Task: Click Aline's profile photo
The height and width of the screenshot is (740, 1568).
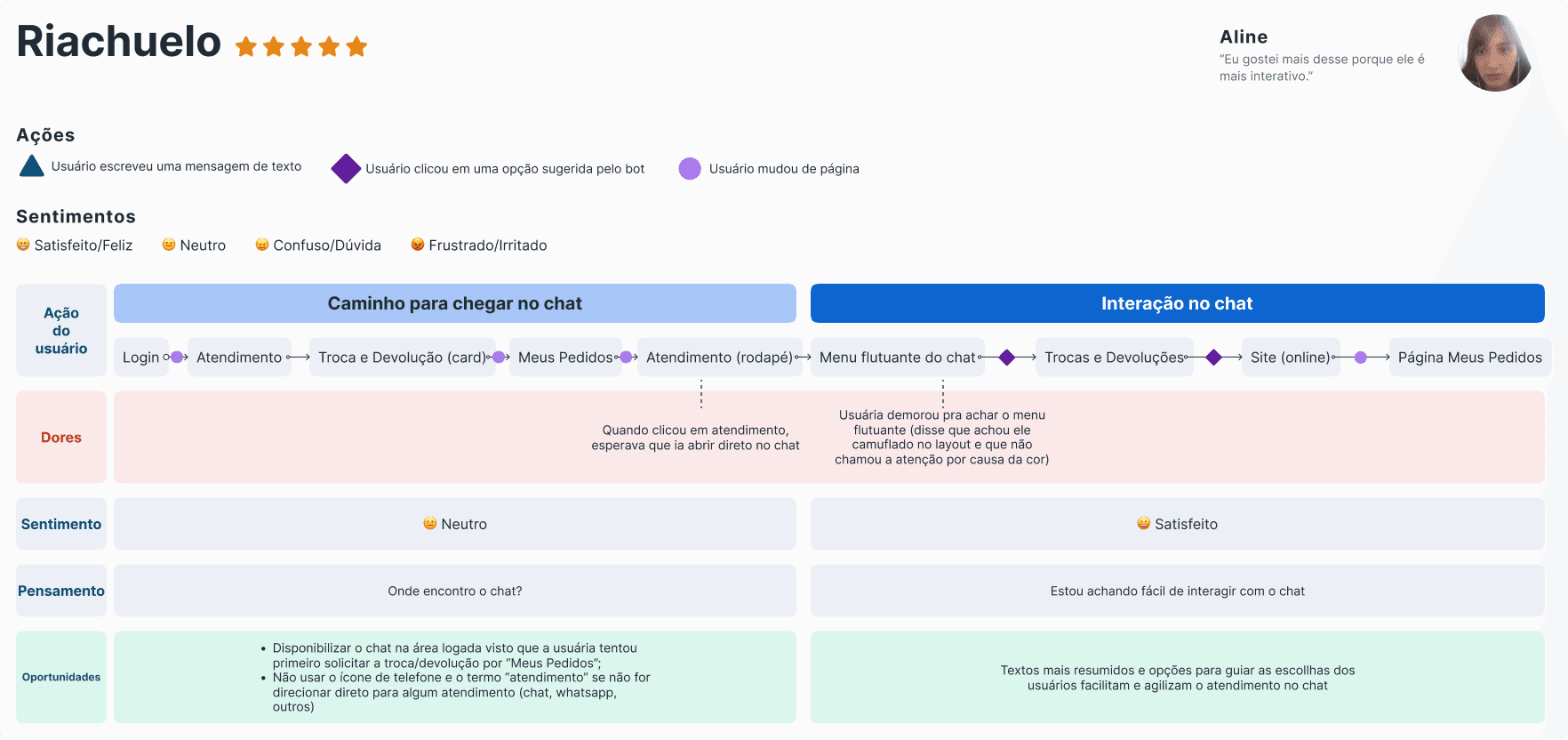Action: click(1496, 53)
